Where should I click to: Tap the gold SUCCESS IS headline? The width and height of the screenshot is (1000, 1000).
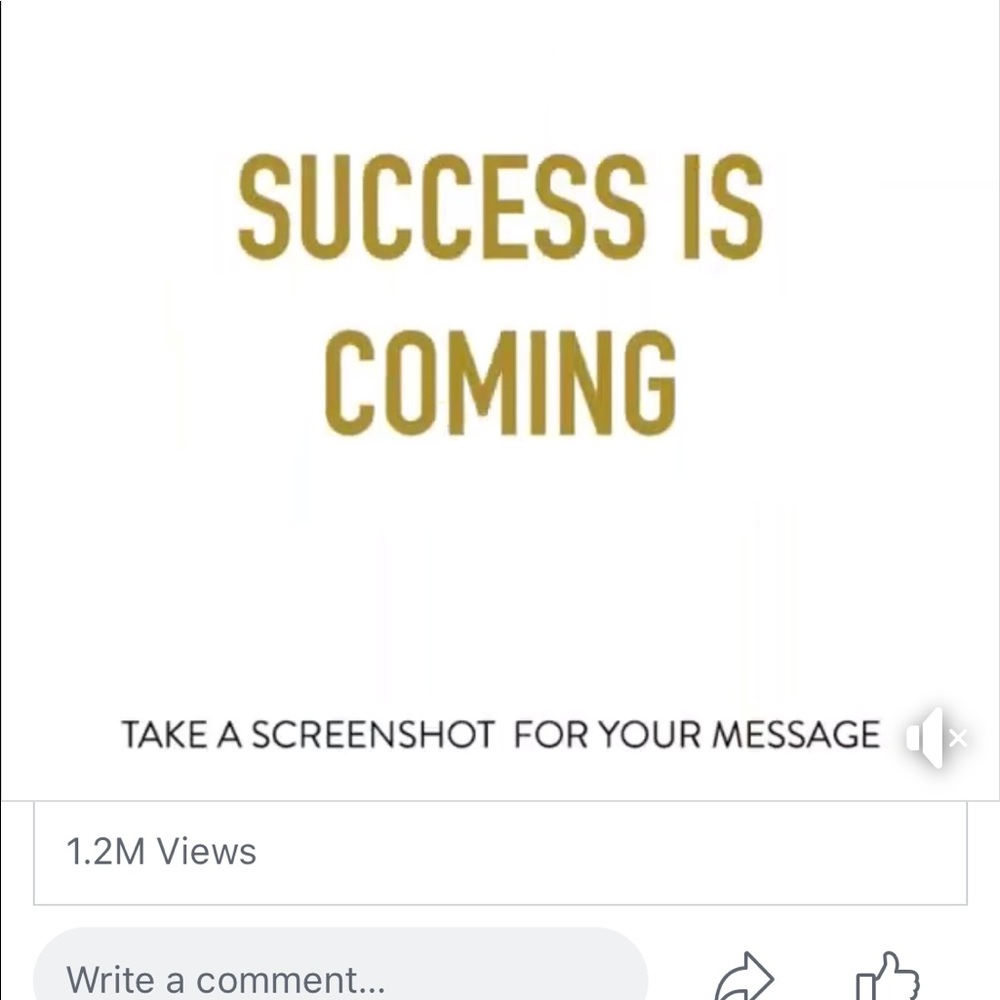501,208
